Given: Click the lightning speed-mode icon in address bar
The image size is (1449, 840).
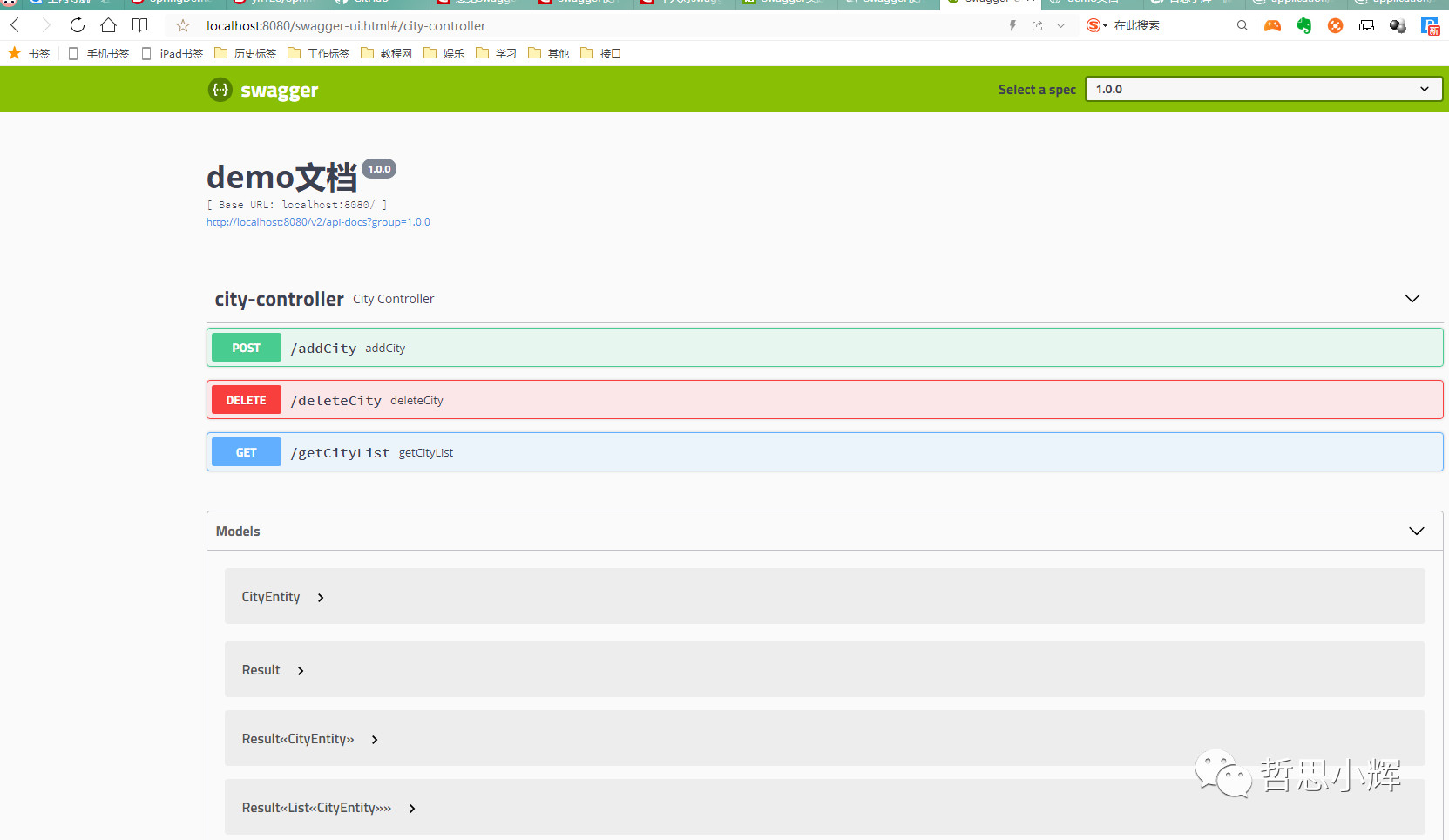Looking at the screenshot, I should pyautogui.click(x=1012, y=26).
